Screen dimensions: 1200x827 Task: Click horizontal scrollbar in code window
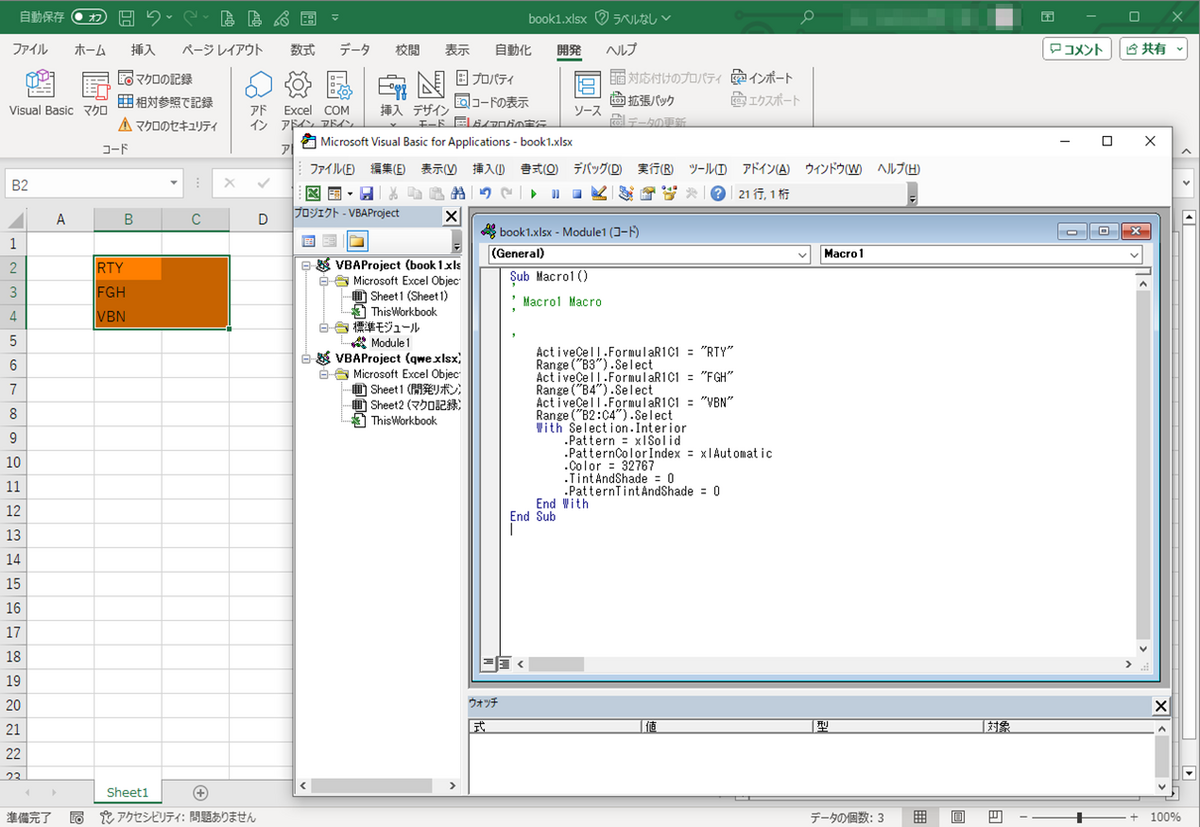pyautogui.click(x=825, y=664)
